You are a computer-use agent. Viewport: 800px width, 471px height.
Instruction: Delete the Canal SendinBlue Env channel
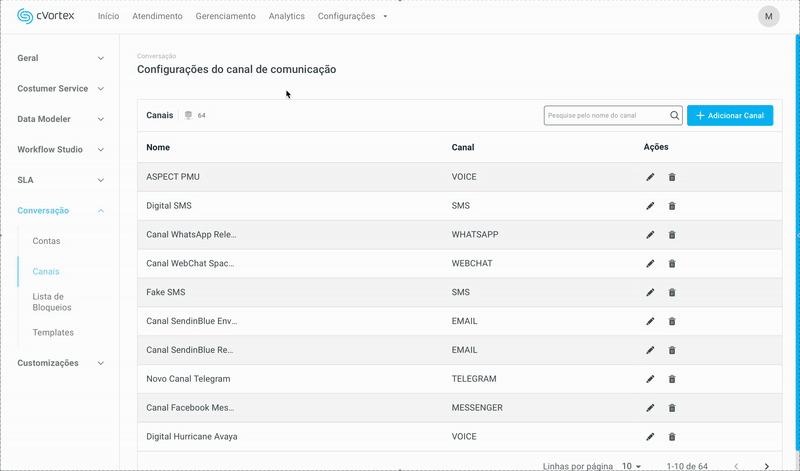[x=672, y=321]
